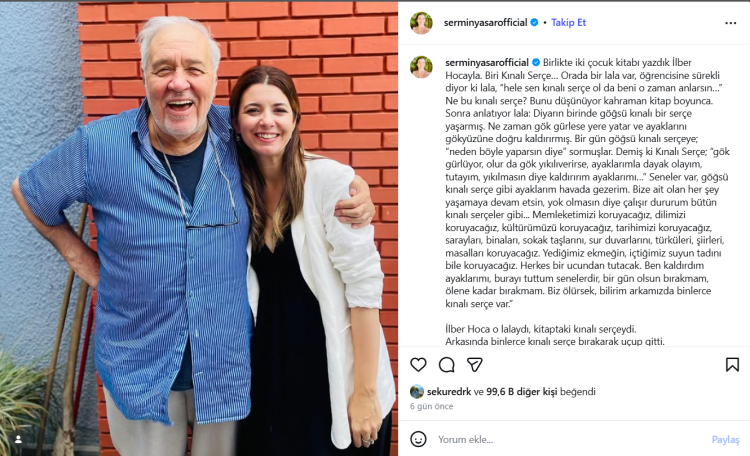Open serminyasarofficial username in caption
This screenshot has width=750, height=456.
pyautogui.click(x=486, y=62)
